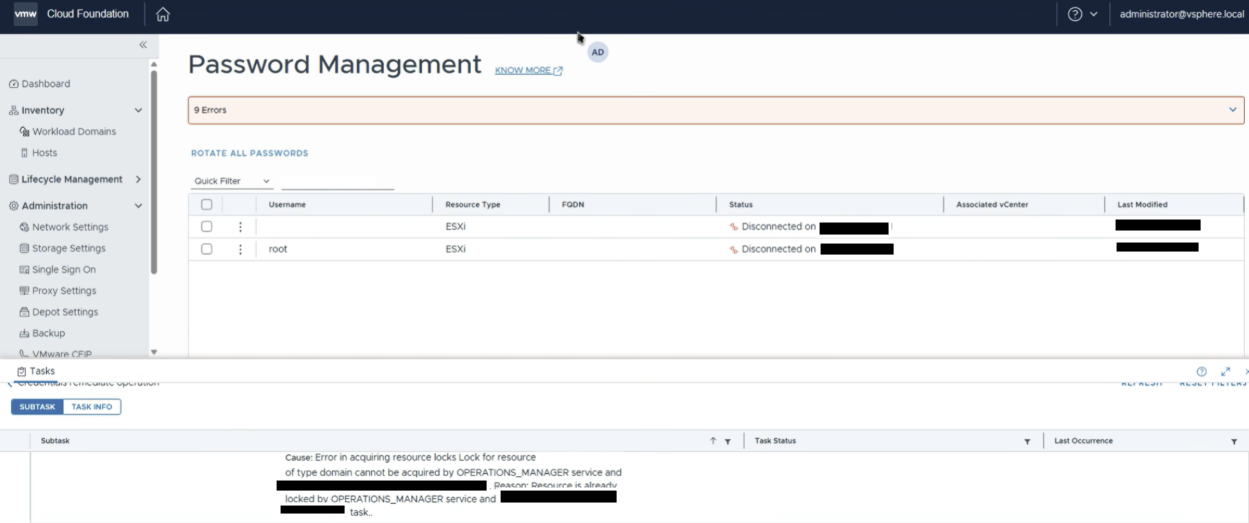The image size is (1249, 523).
Task: Click Rotate All Passwords
Action: click(250, 153)
